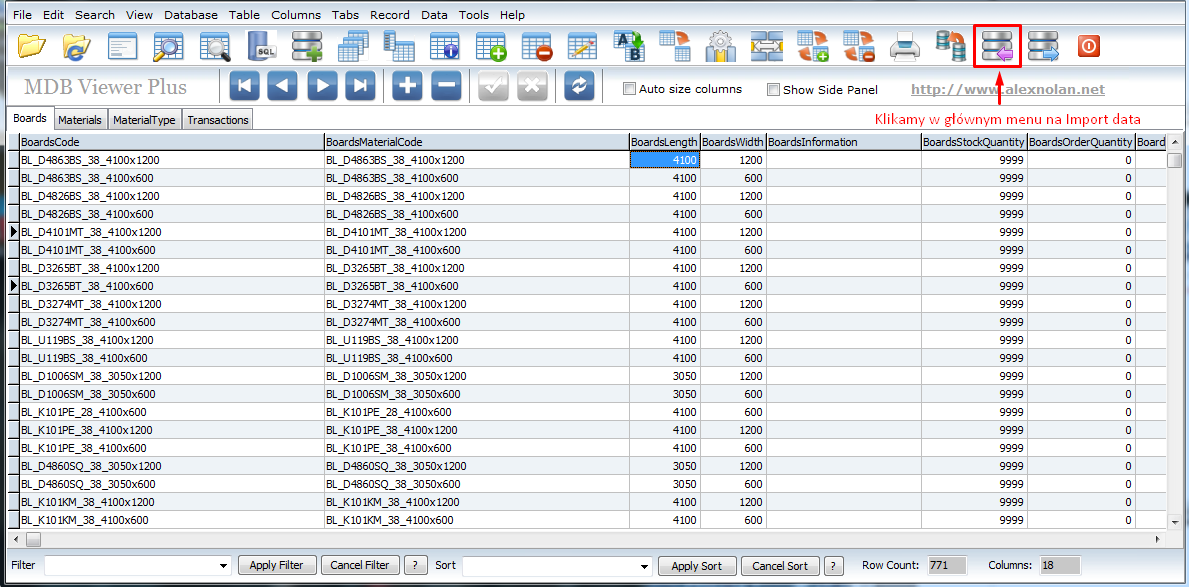The height and width of the screenshot is (587, 1189).
Task: Click the Import data toolbar icon
Action: pyautogui.click(x=997, y=46)
